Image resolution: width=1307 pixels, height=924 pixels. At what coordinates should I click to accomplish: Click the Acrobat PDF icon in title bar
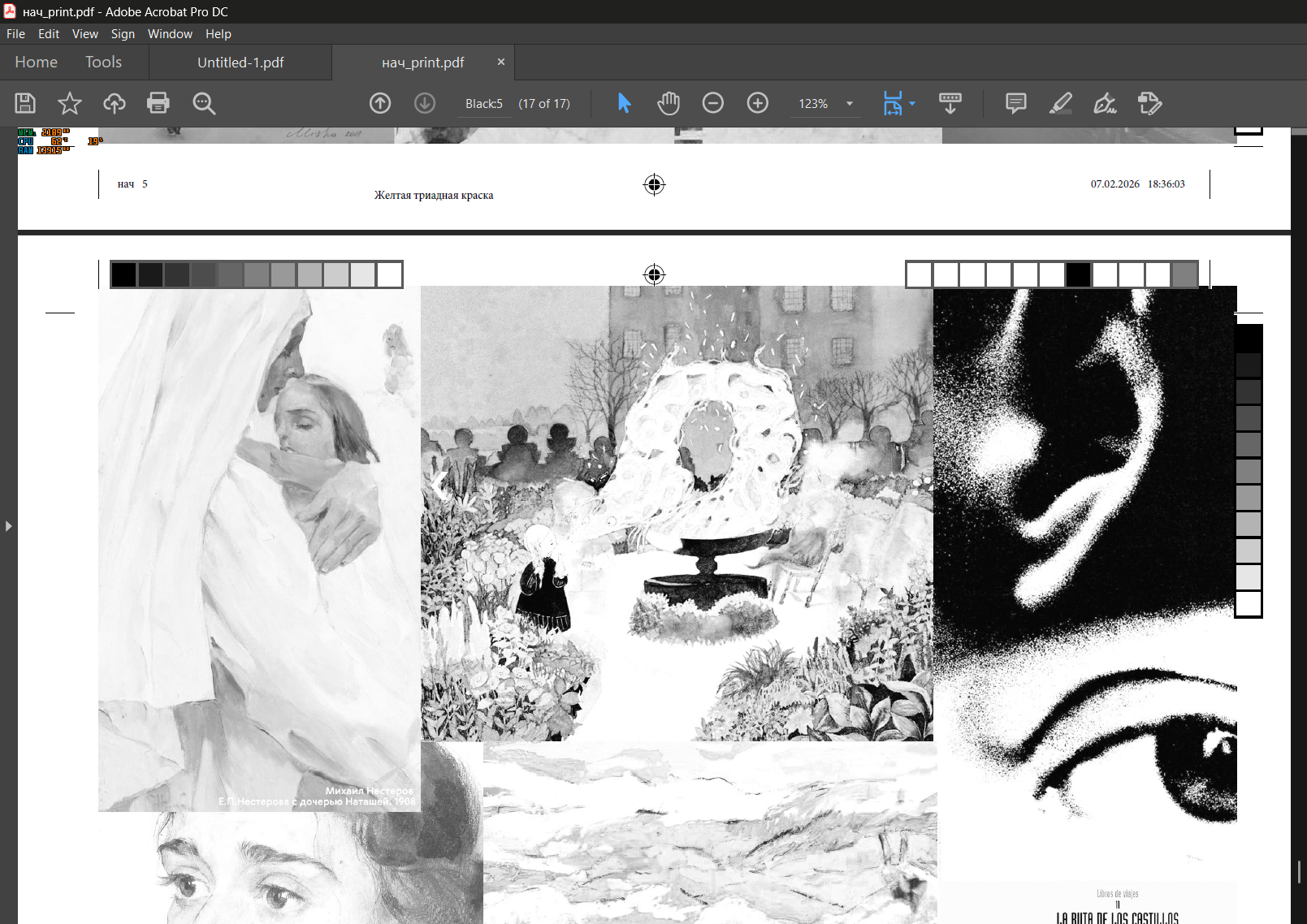[x=10, y=11]
